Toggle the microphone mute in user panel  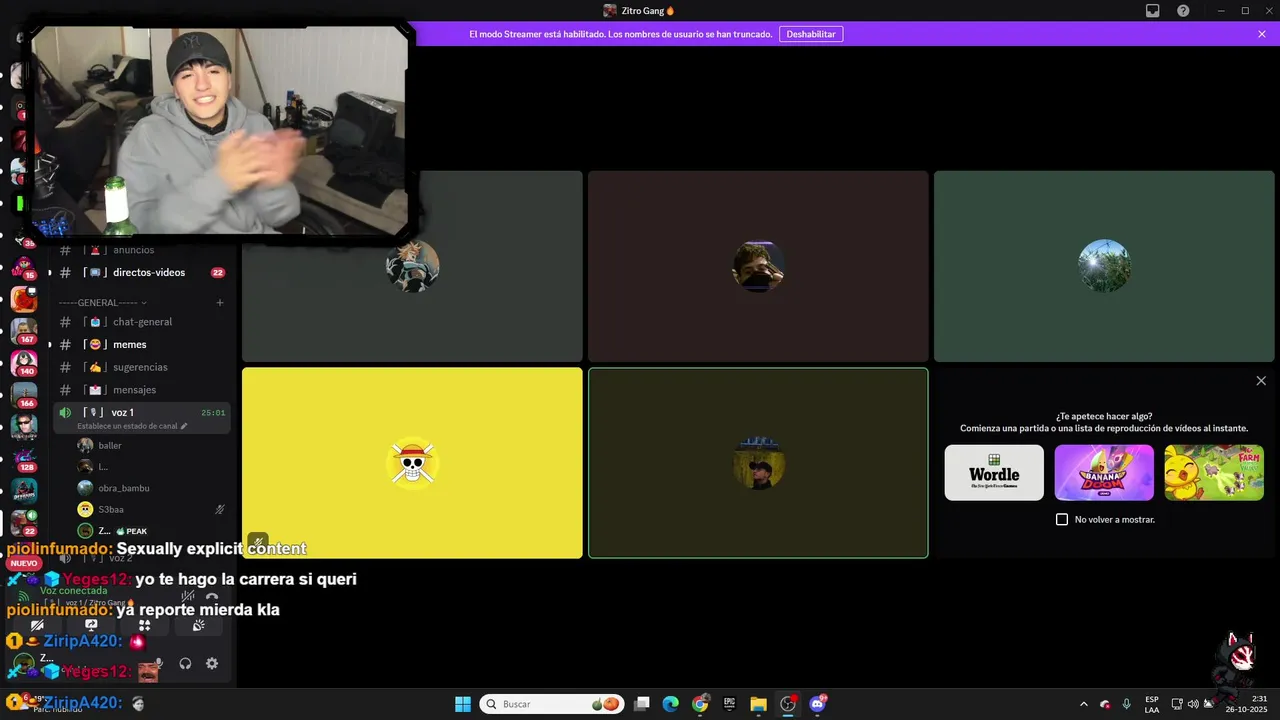(x=158, y=663)
